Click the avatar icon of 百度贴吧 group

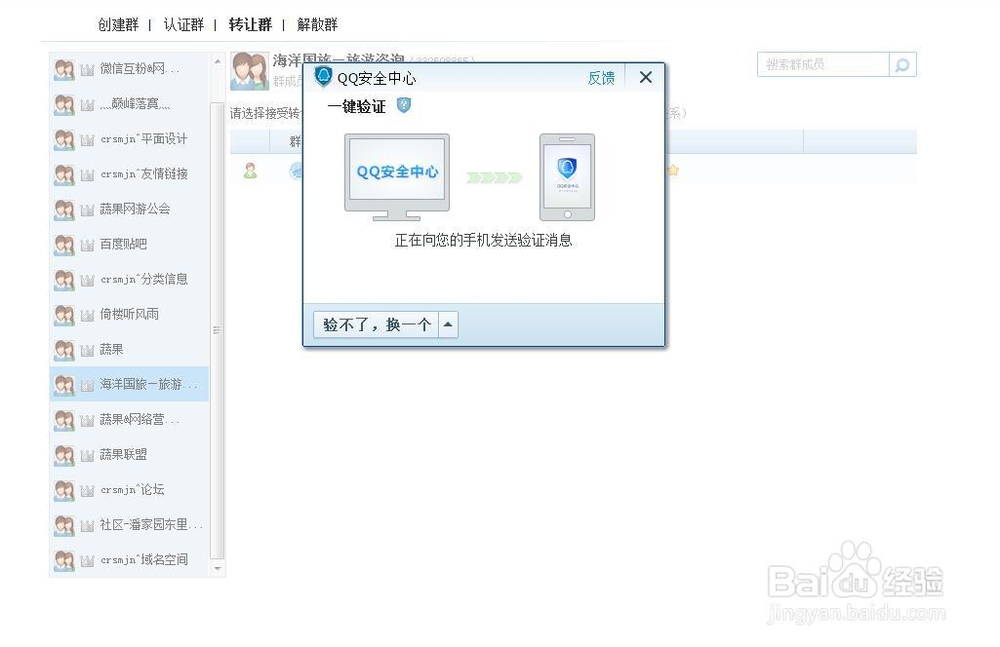point(64,245)
